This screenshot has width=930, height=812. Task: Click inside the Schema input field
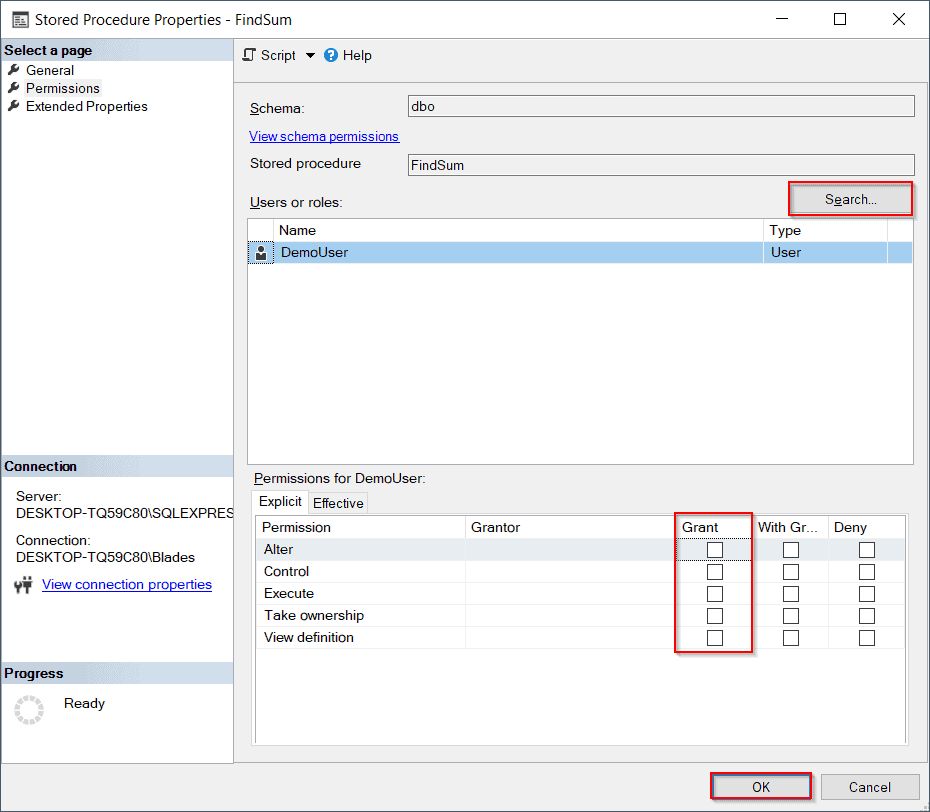click(x=660, y=105)
